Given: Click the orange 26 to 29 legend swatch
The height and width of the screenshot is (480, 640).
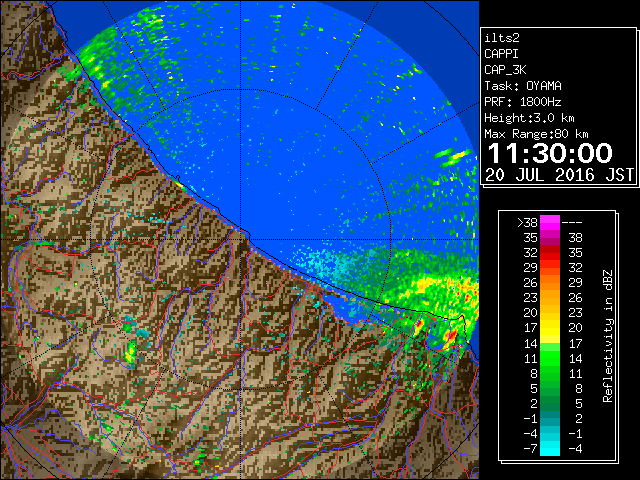Looking at the screenshot, I should (x=550, y=283).
